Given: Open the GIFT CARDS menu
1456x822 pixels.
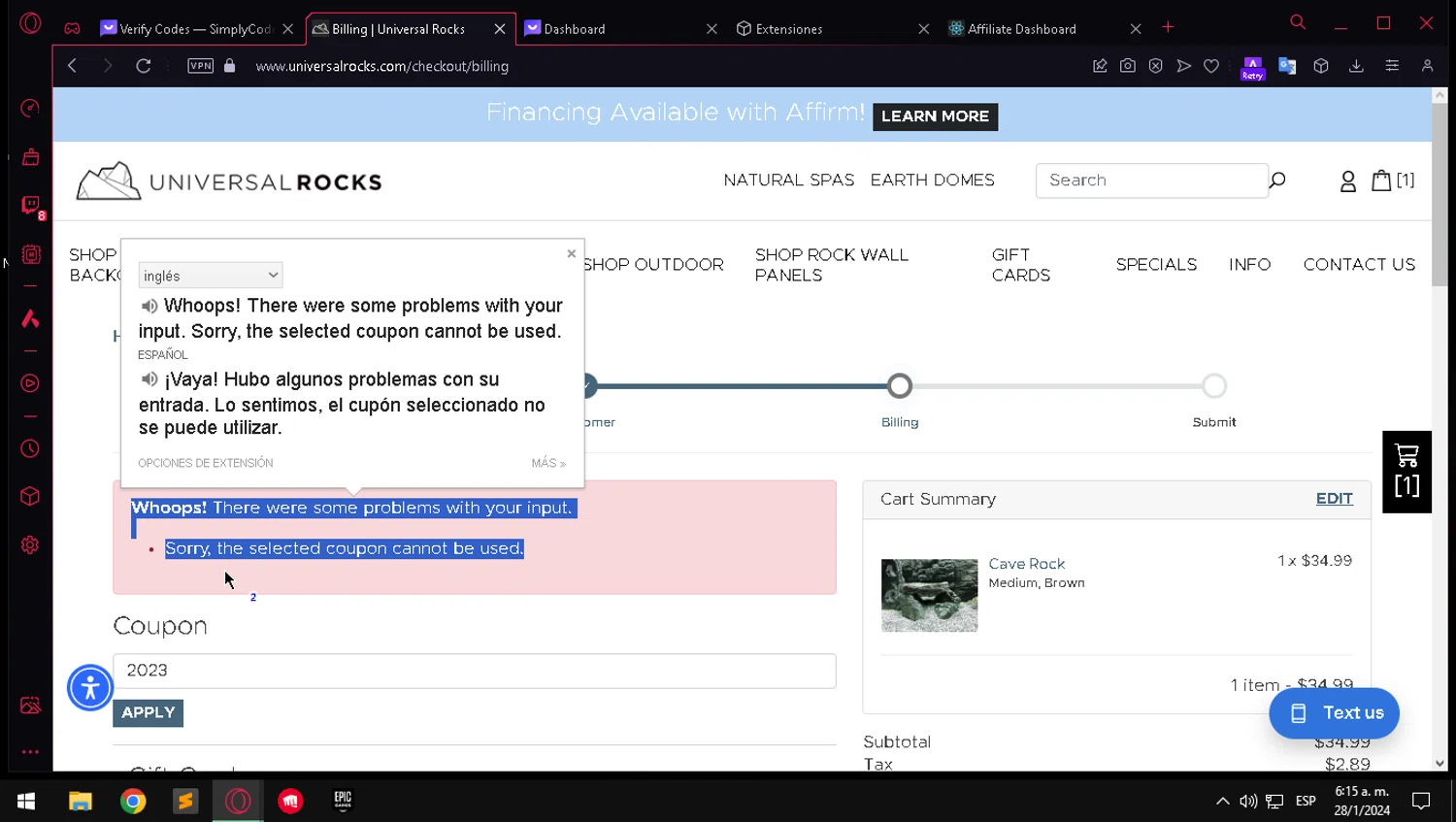Looking at the screenshot, I should [x=1021, y=265].
